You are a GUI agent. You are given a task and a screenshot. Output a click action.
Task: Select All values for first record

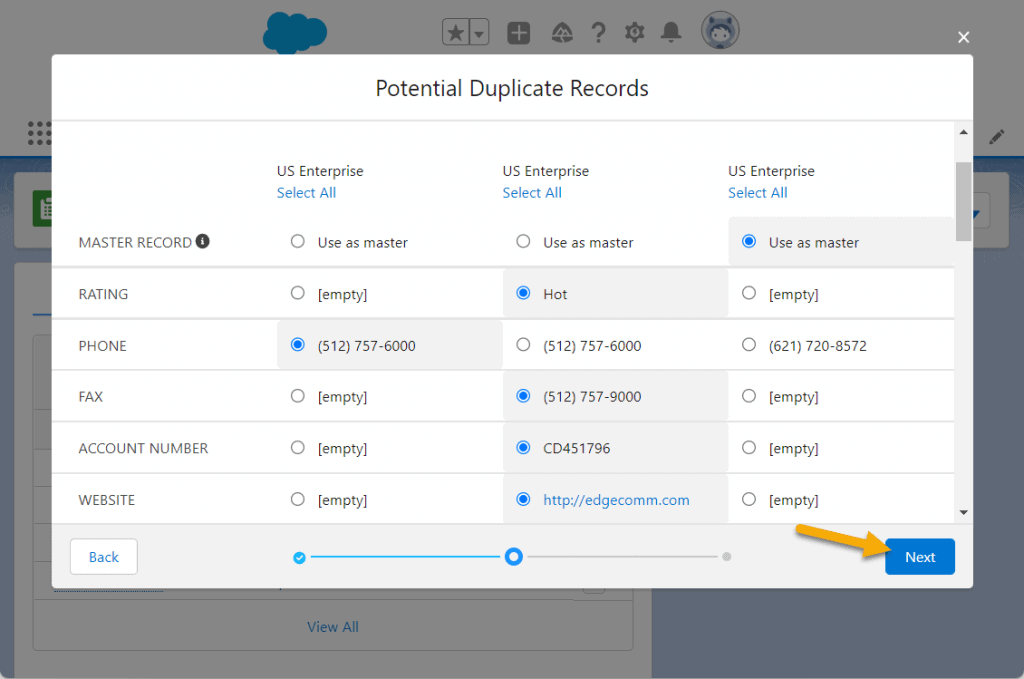pos(306,192)
